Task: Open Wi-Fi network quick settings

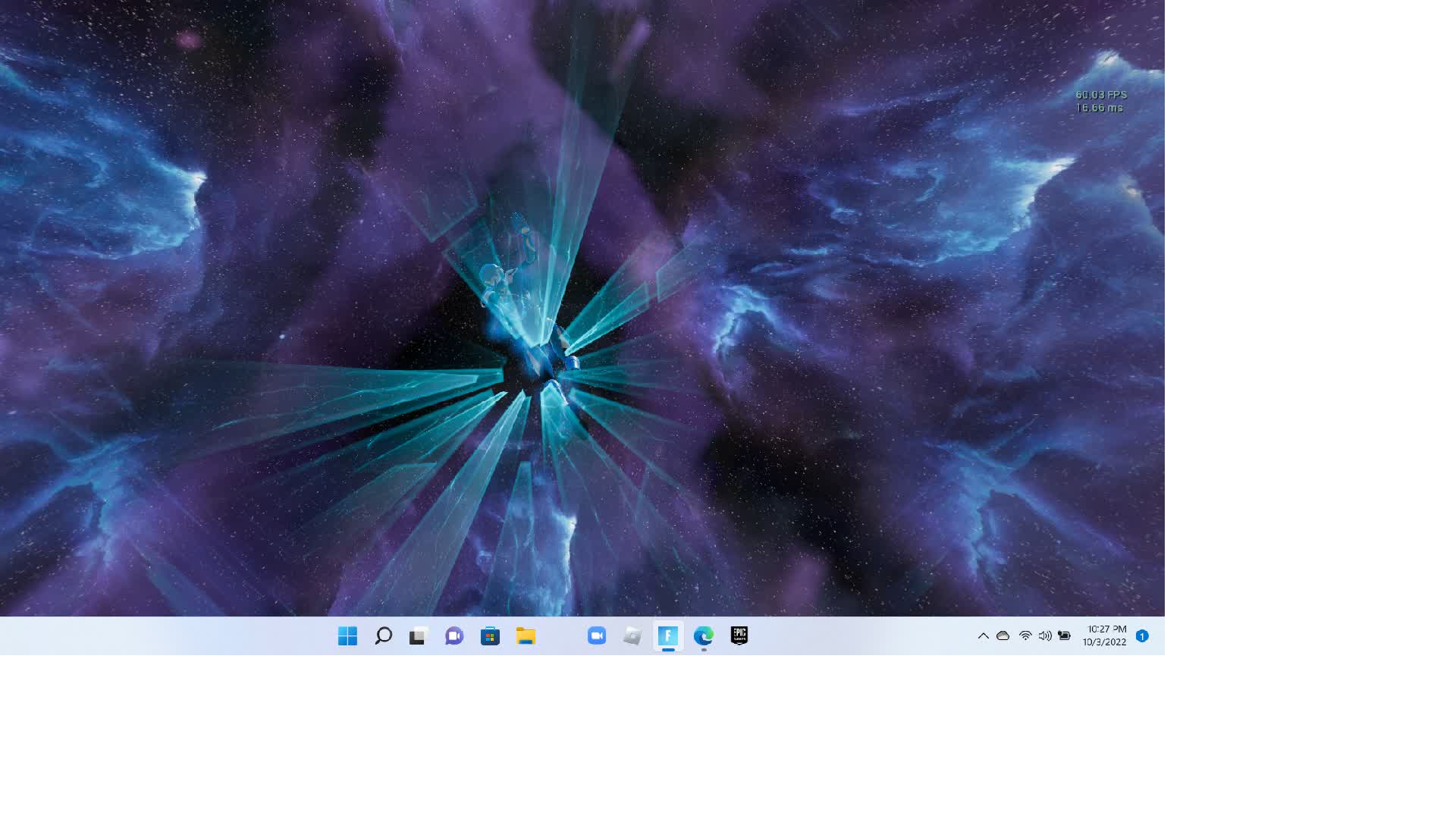Action: pyautogui.click(x=1025, y=636)
